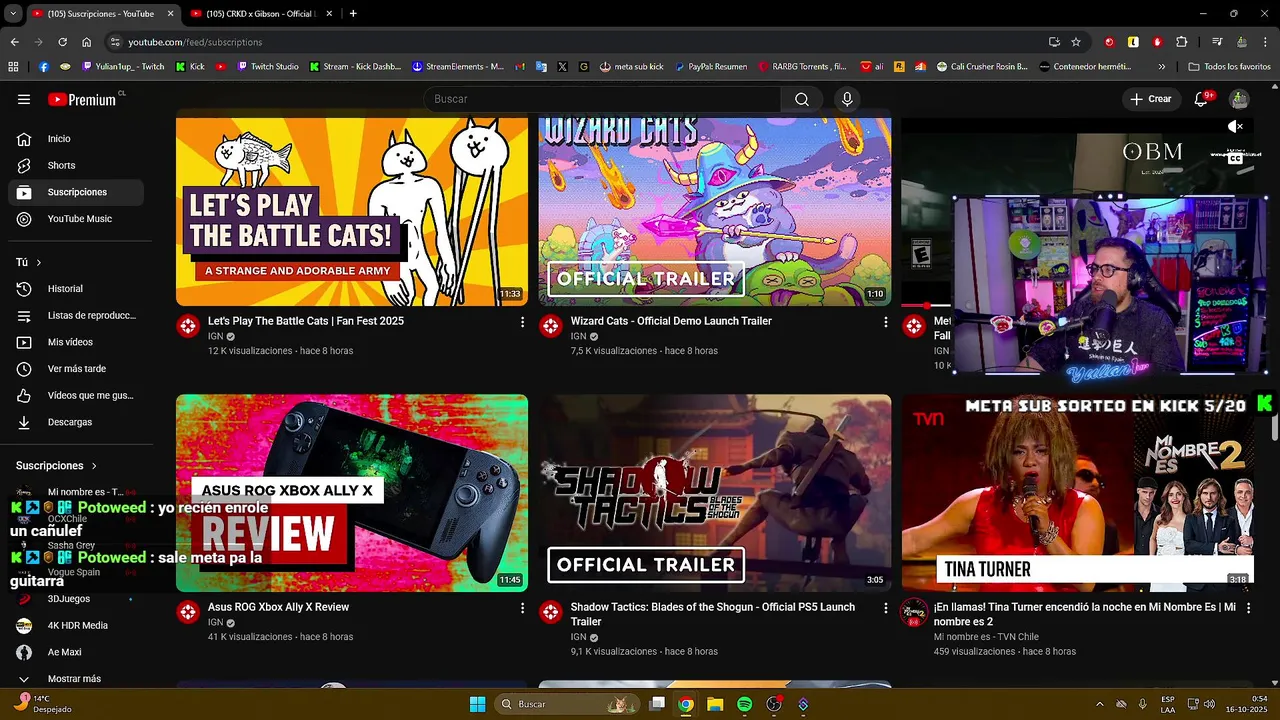
Task: Open more options for Wizard Cats video
Action: pyautogui.click(x=885, y=322)
